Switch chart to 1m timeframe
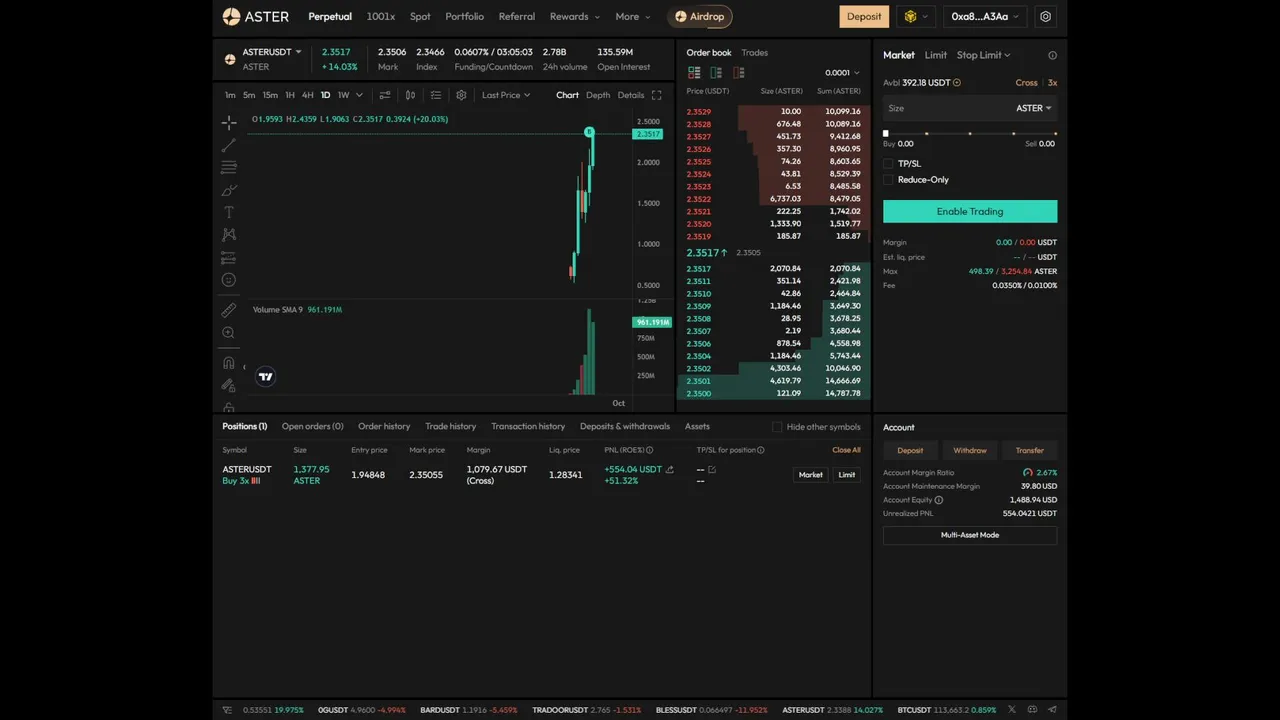 point(230,95)
